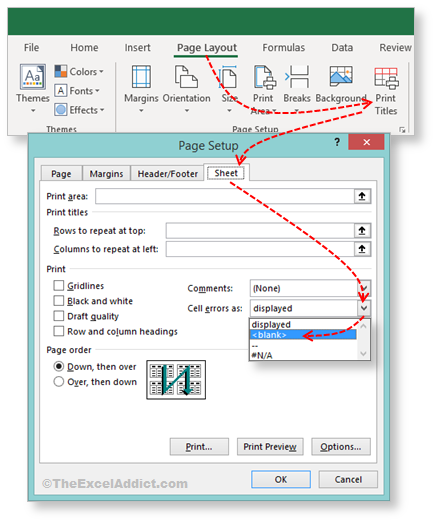The image size is (435, 522).
Task: Choose -- option in Cell errors list
Action: point(303,345)
